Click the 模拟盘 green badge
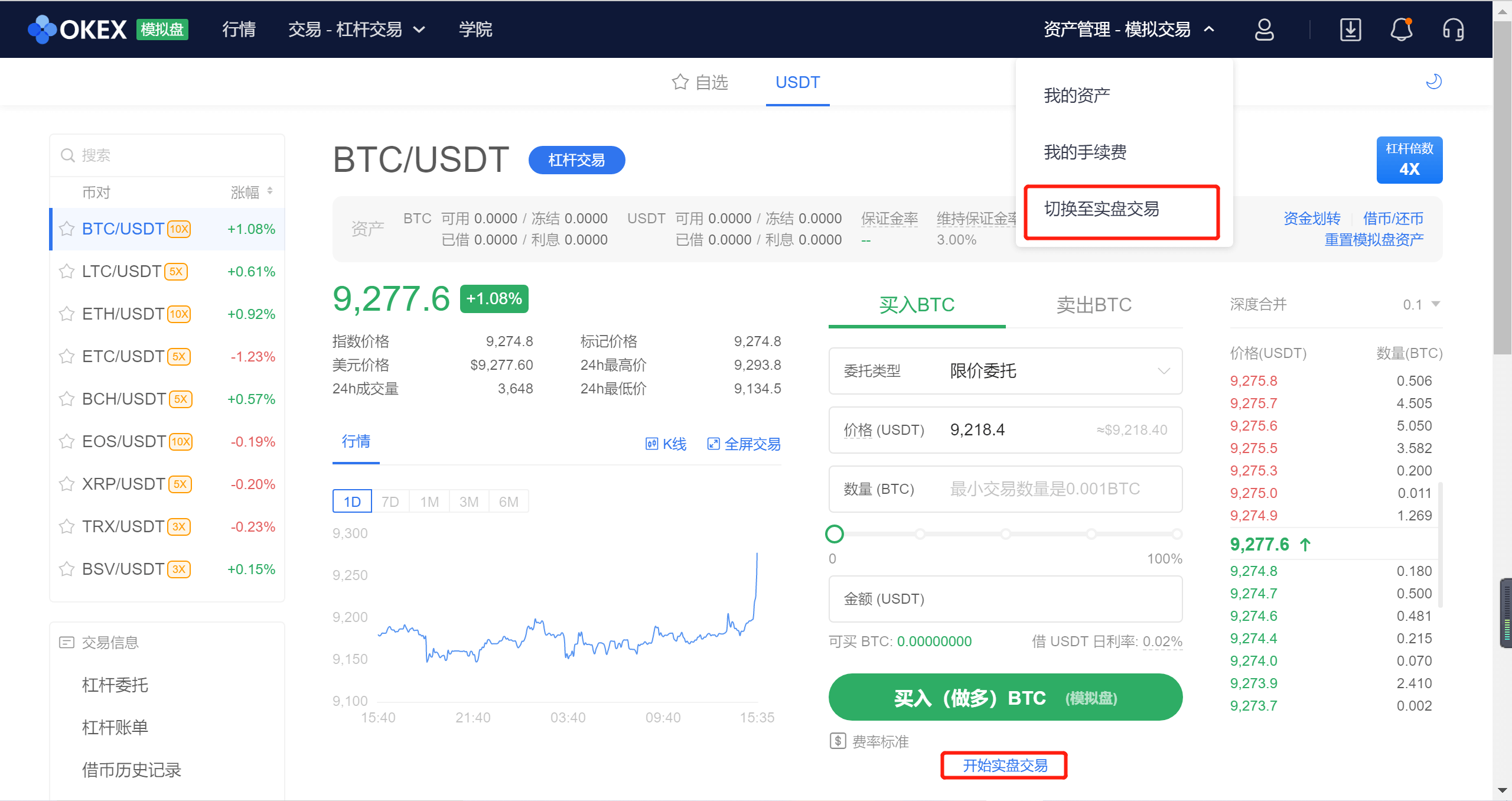Image resolution: width=1512 pixels, height=801 pixels. pyautogui.click(x=162, y=30)
